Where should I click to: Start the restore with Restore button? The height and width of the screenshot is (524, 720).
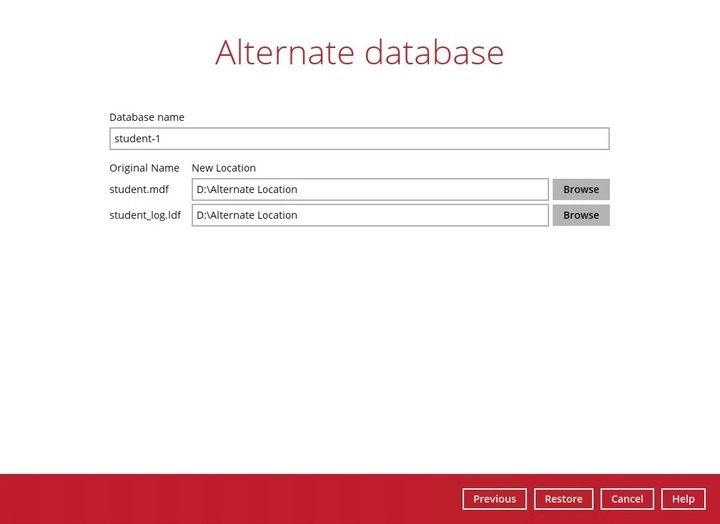[x=563, y=499]
